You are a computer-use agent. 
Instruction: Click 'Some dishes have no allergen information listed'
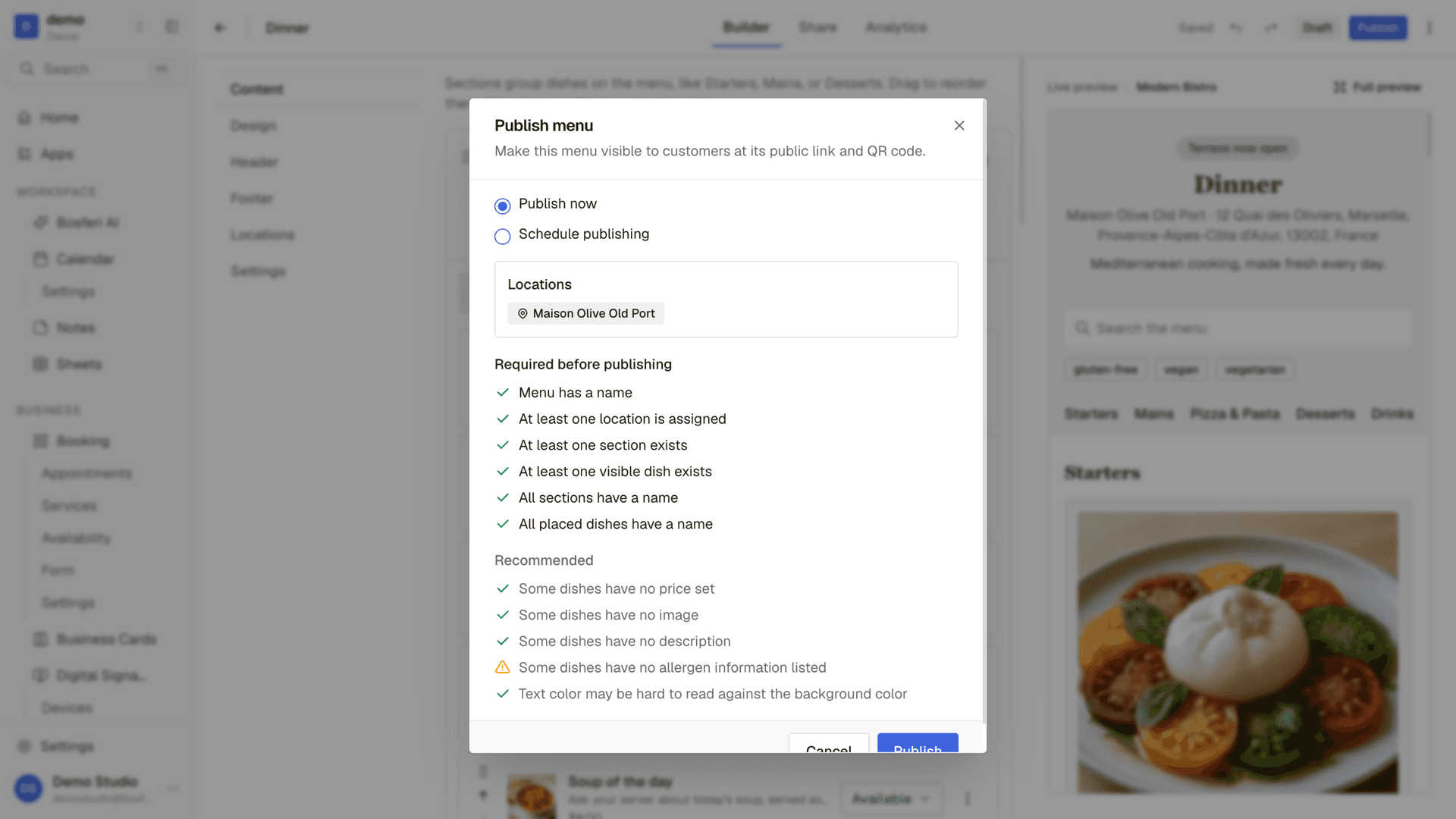point(672,667)
